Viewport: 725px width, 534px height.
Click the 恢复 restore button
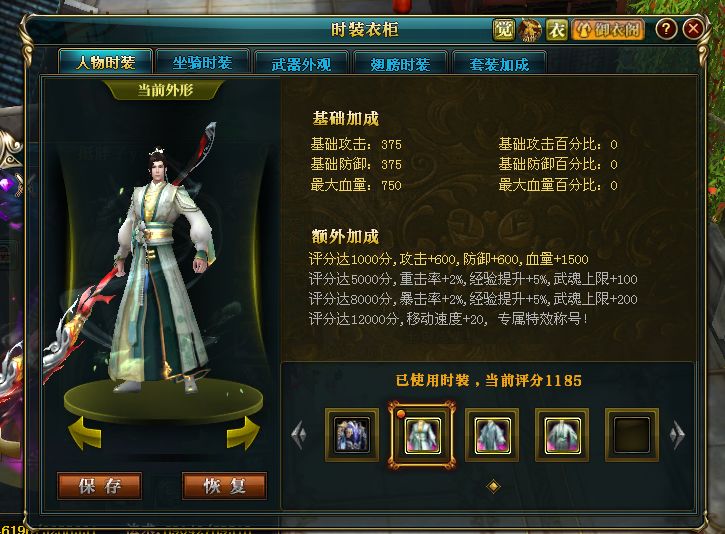click(225, 486)
